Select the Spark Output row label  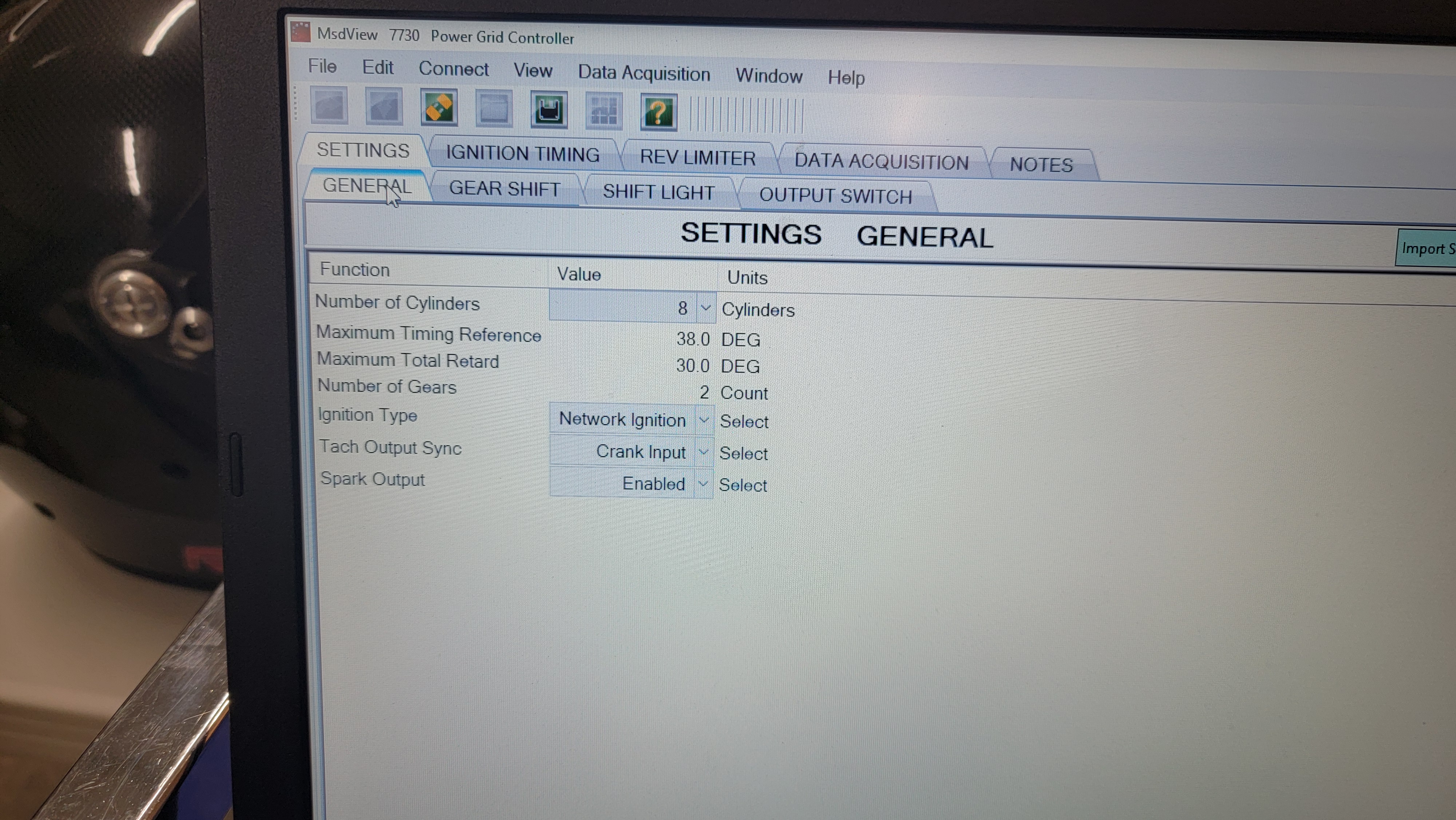tap(372, 479)
